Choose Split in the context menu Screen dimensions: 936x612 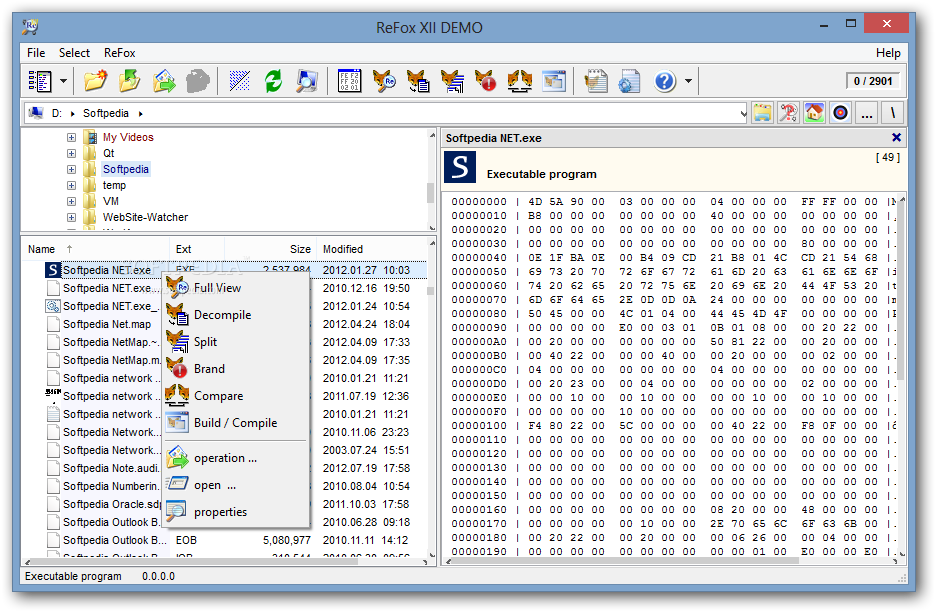(236, 342)
